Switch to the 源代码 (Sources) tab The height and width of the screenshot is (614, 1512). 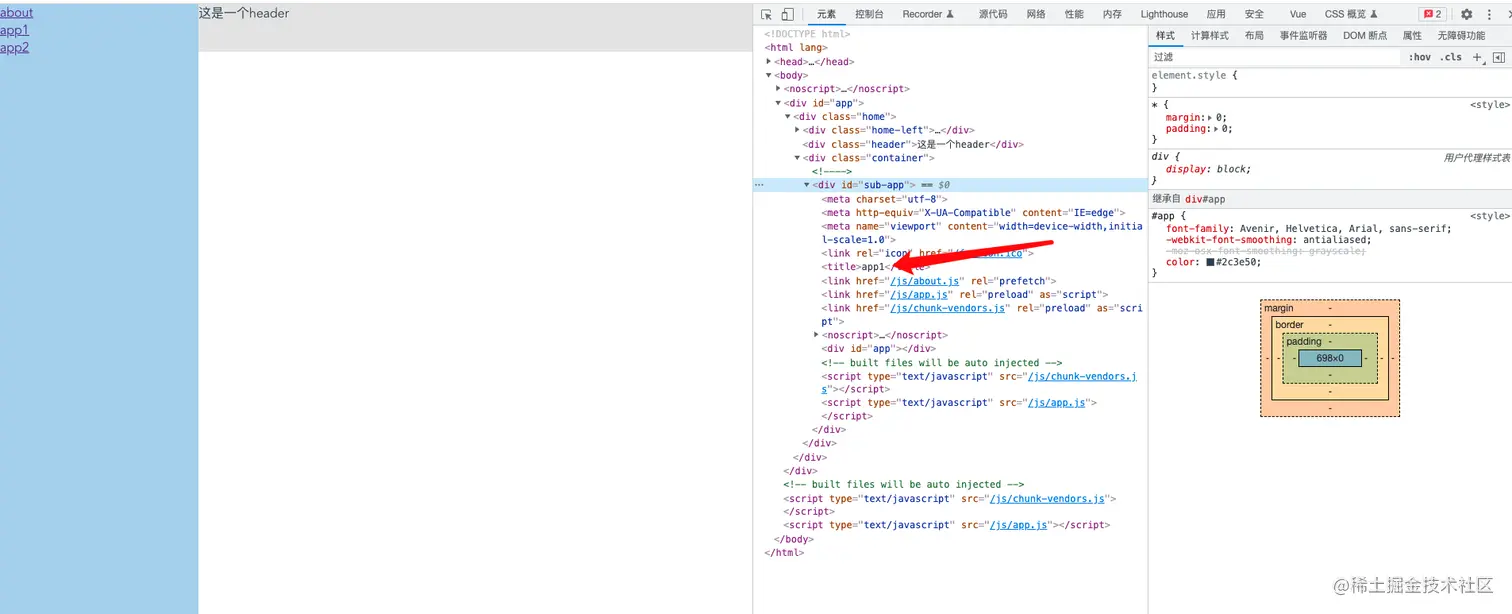coord(993,14)
